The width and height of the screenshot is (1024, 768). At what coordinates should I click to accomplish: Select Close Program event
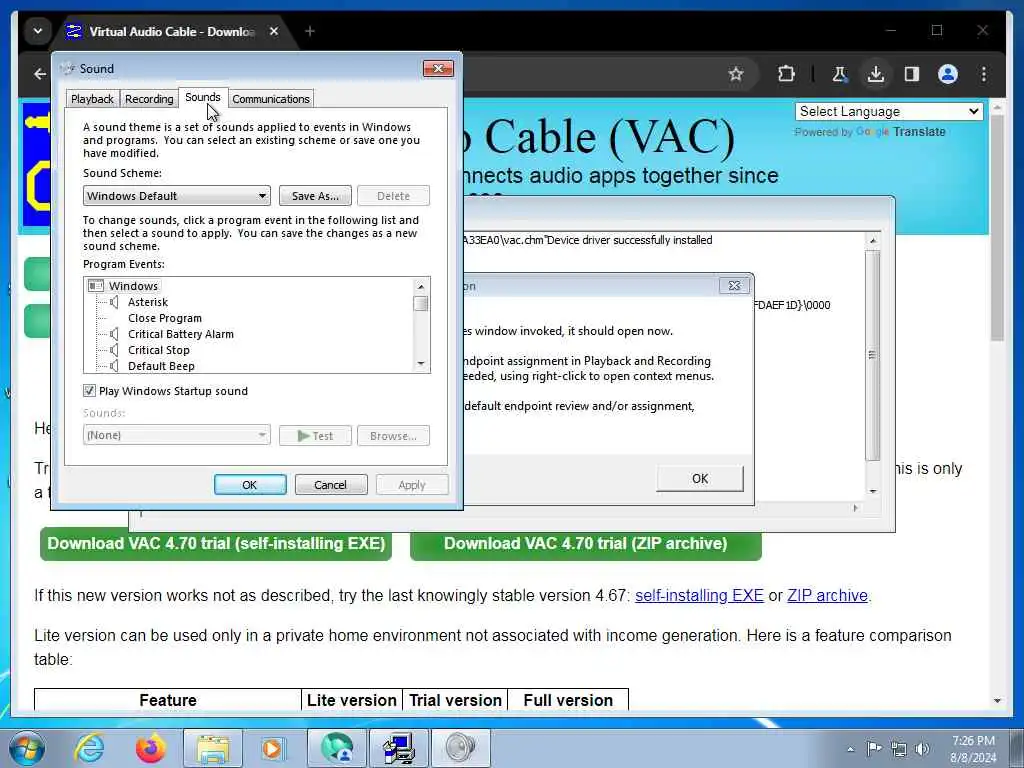tap(165, 318)
